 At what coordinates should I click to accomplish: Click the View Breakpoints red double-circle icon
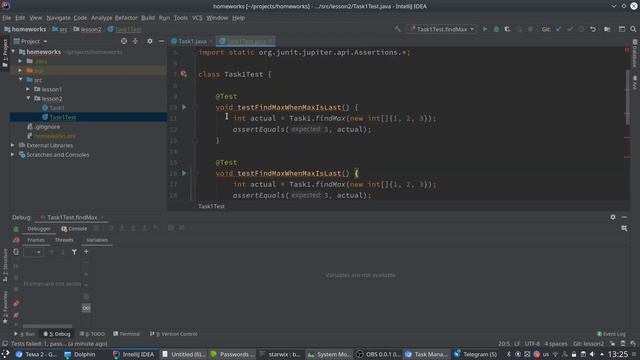pos(16,304)
